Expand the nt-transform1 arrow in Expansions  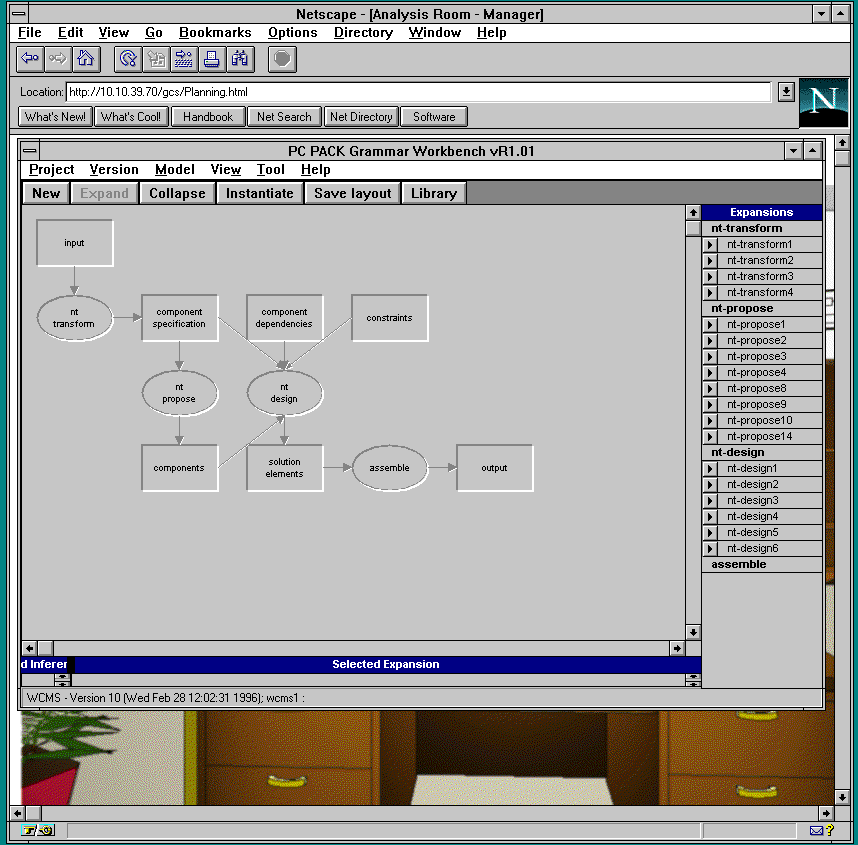[x=711, y=245]
